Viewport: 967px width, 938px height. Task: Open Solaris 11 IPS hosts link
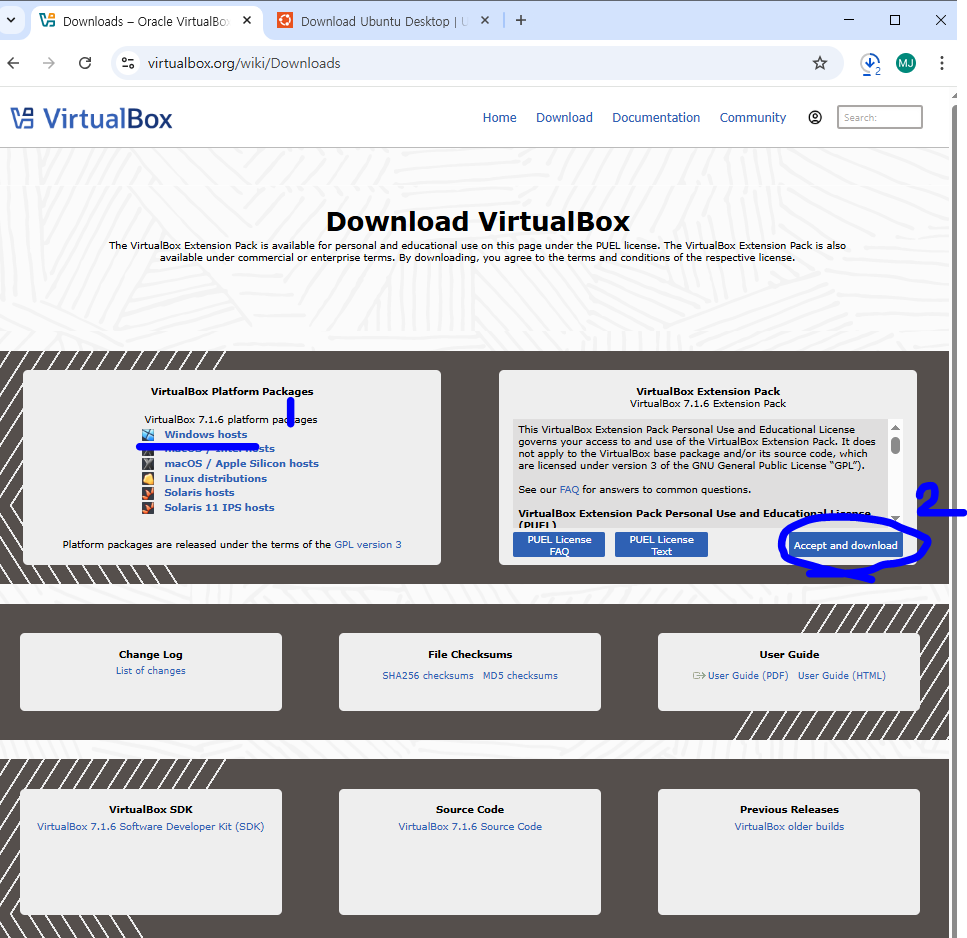(x=219, y=507)
